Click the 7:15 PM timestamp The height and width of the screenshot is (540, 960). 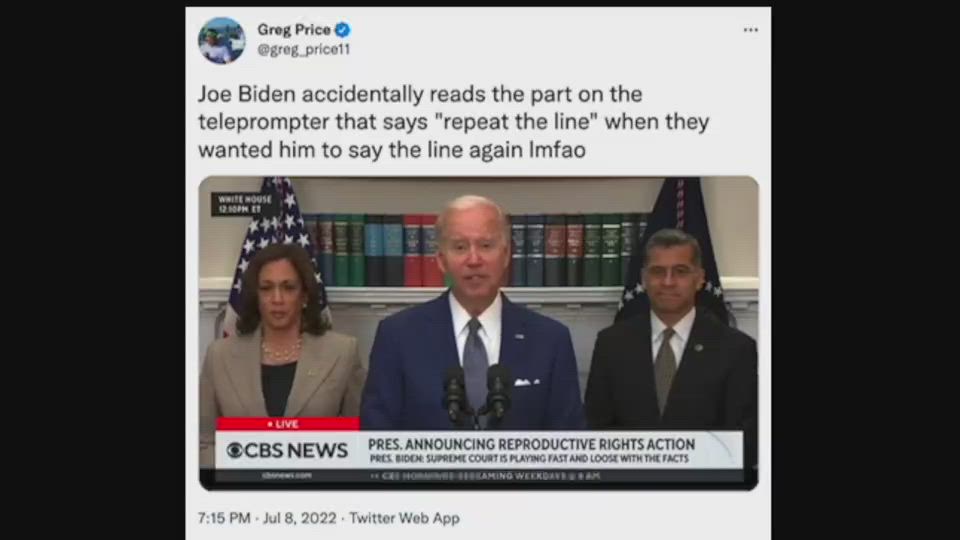224,518
